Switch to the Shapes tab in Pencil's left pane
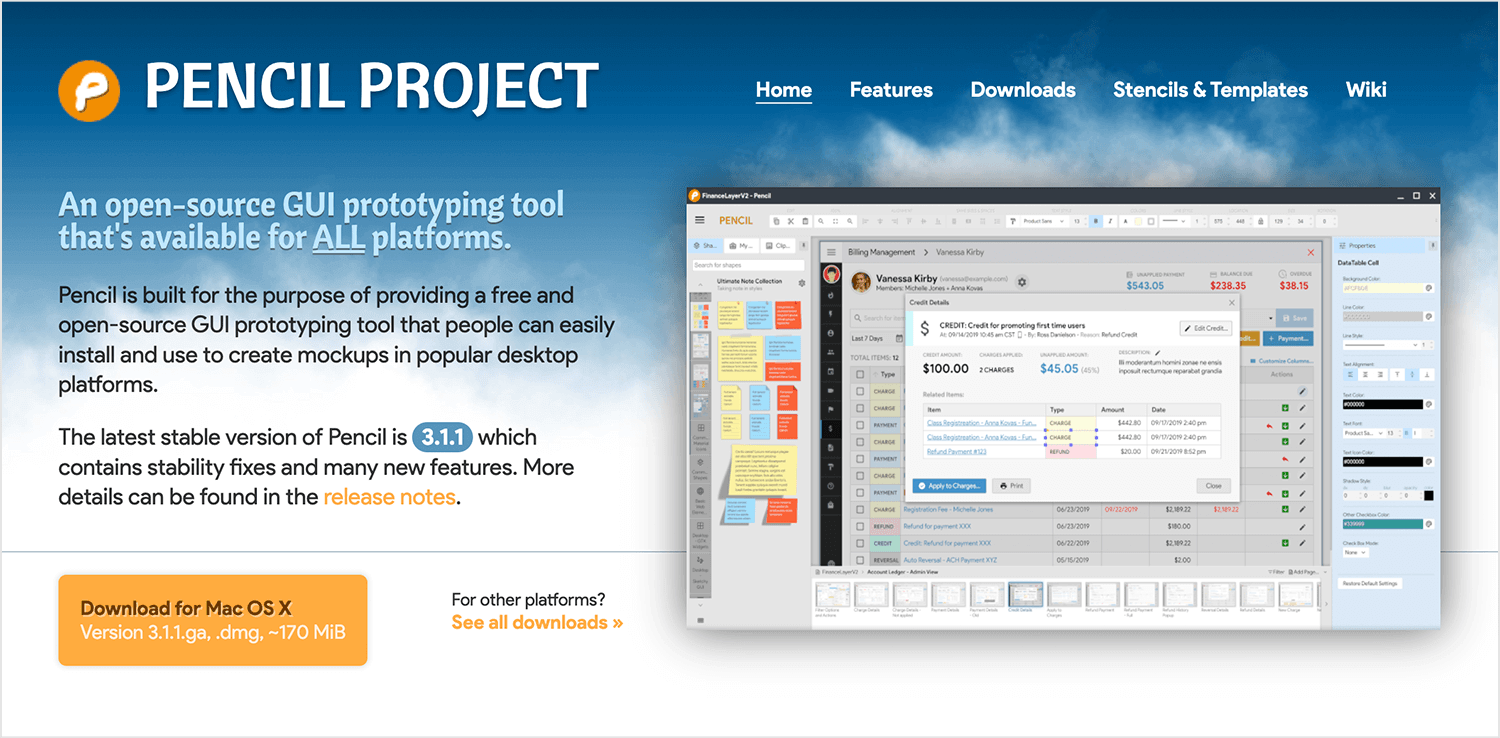The width and height of the screenshot is (1500, 738). click(707, 246)
